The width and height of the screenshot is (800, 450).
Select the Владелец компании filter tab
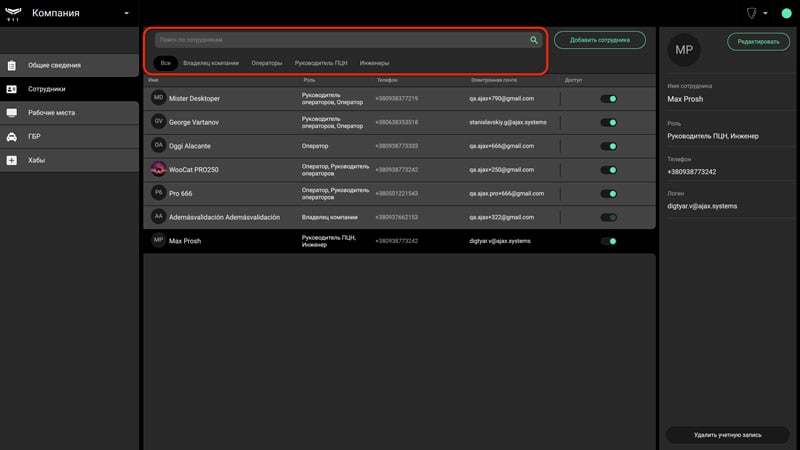(211, 63)
